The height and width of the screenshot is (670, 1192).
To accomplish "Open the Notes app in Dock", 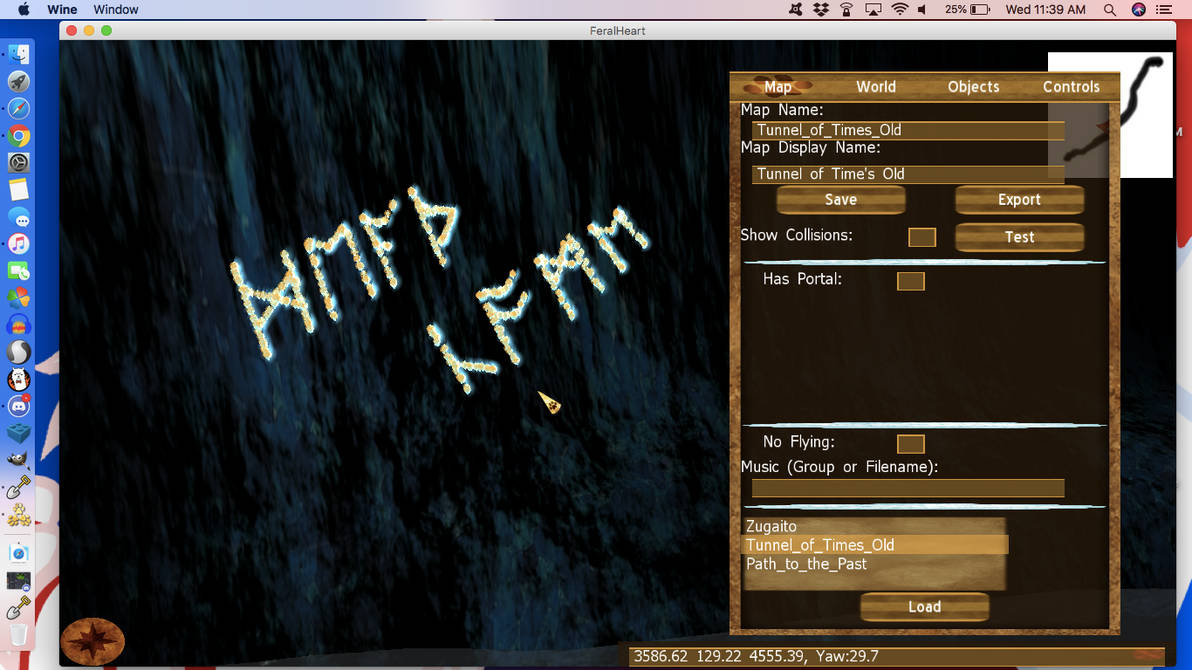I will tap(19, 190).
